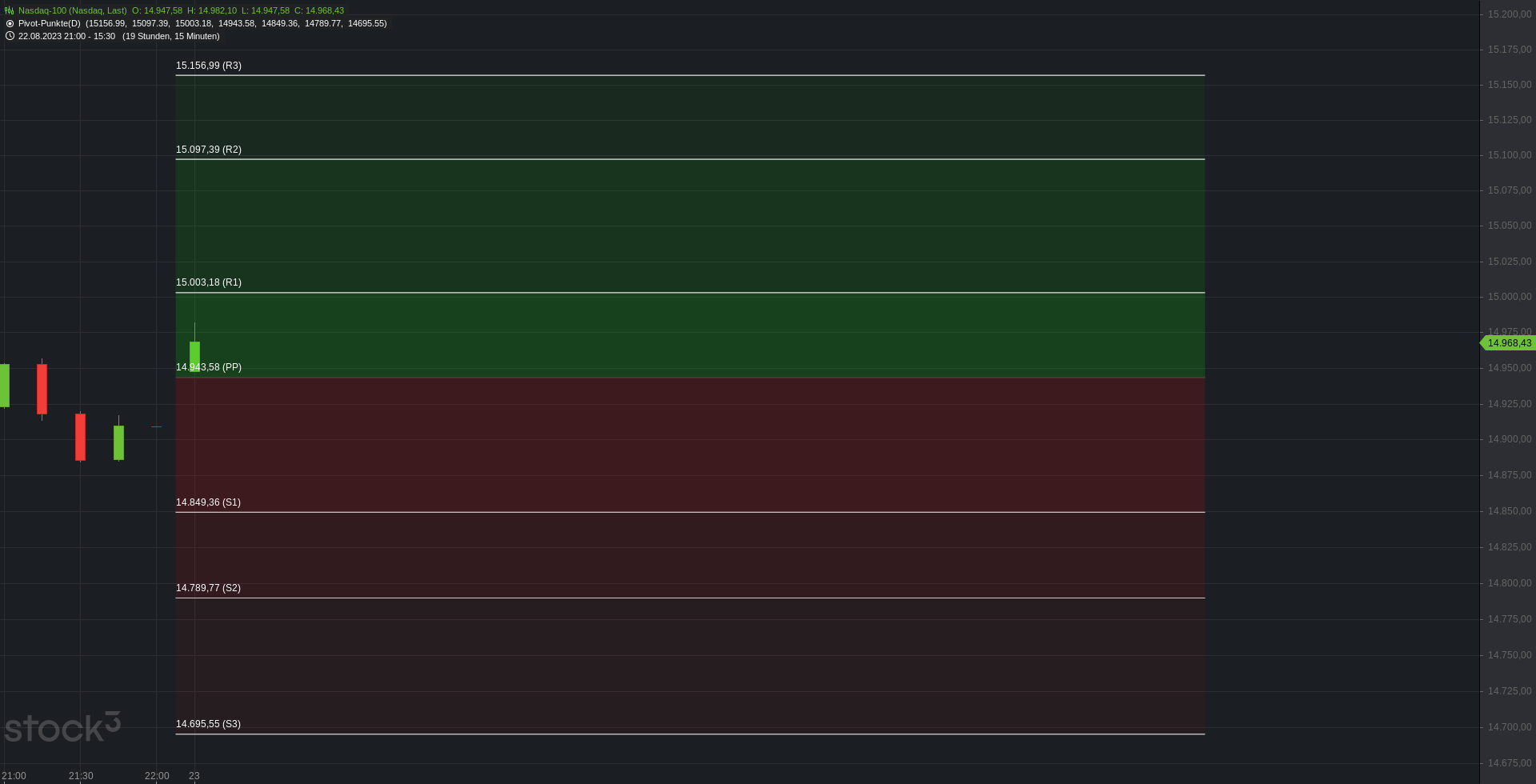
Task: Click the candlestick icon beside Nasdaq-100
Action: point(10,10)
